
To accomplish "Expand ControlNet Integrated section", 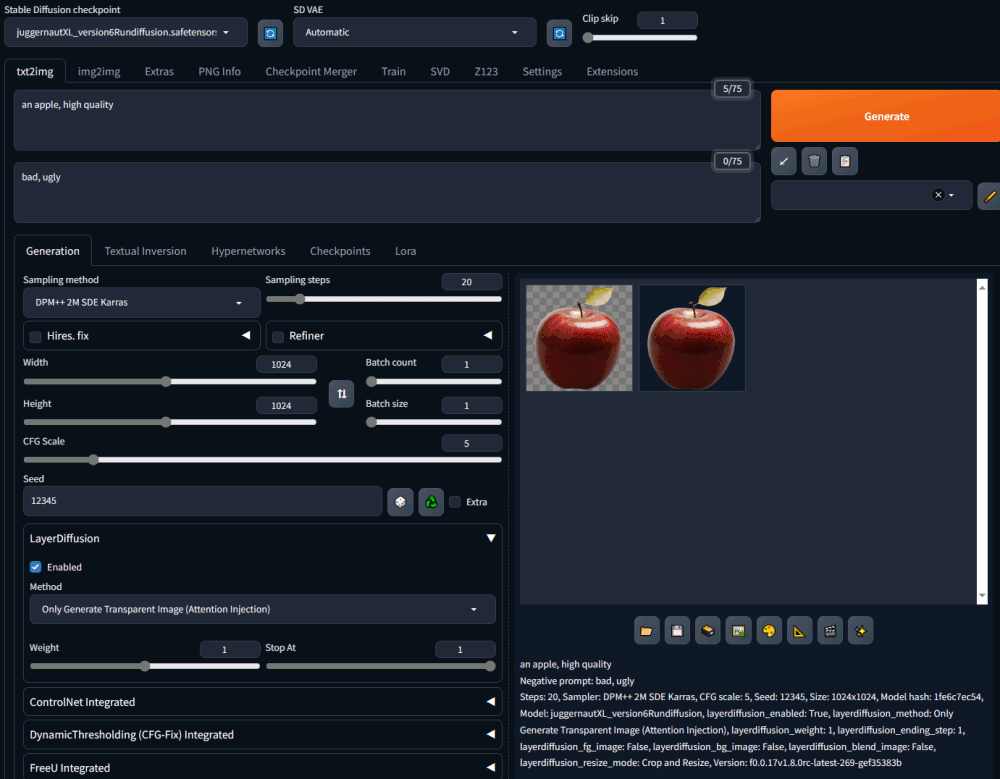I will coord(262,702).
